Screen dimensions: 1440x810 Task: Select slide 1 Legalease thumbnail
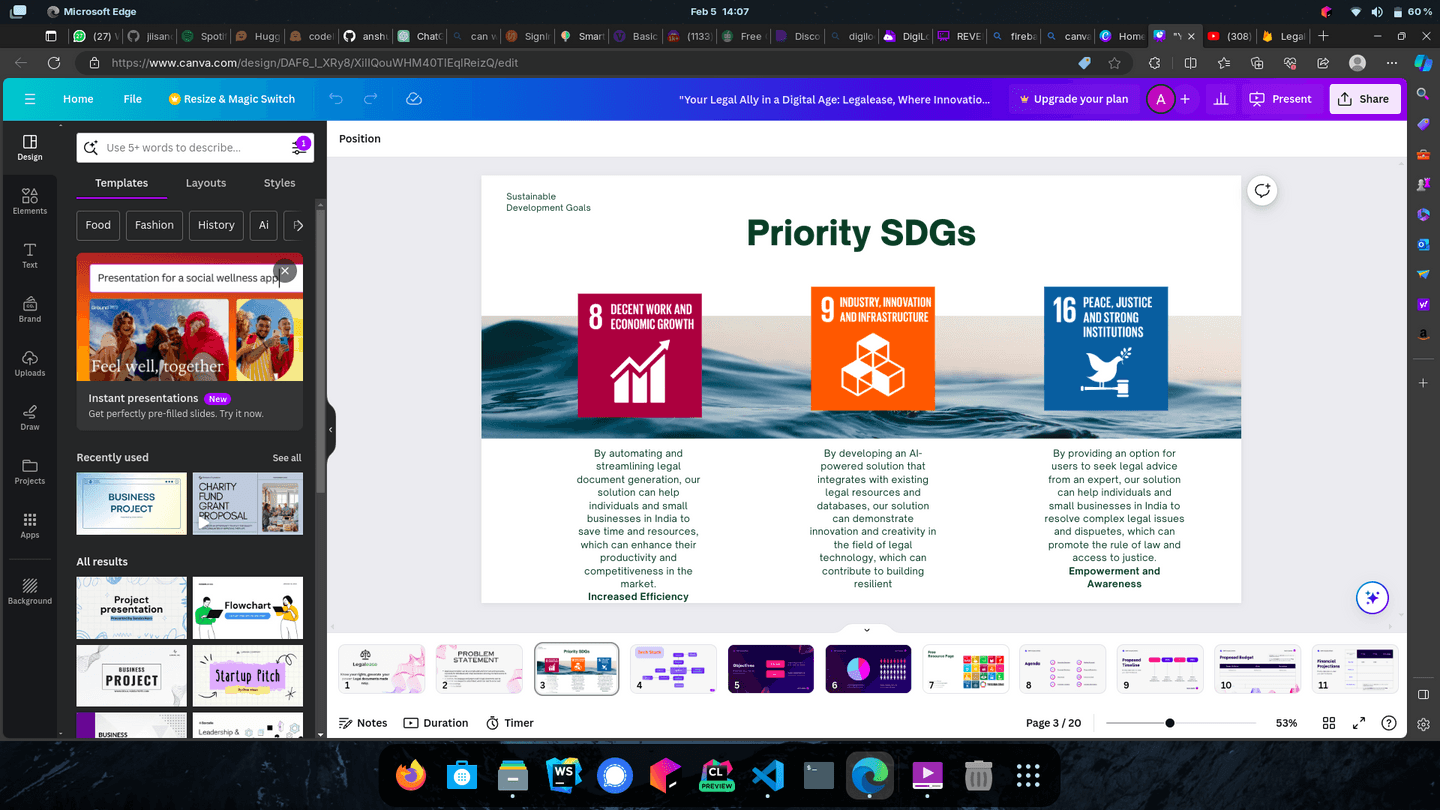pyautogui.click(x=381, y=669)
